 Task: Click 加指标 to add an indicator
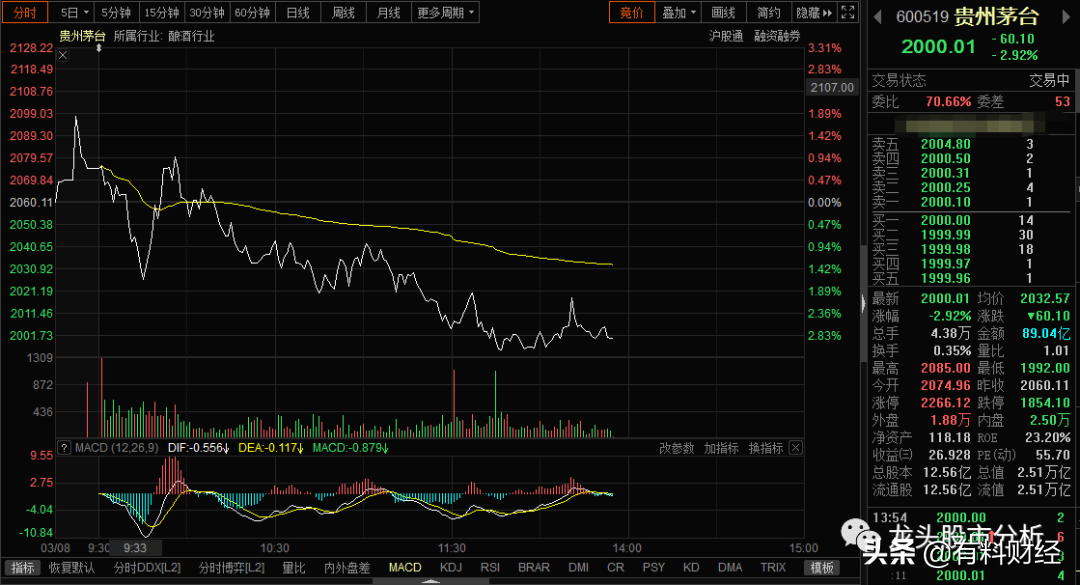click(721, 448)
